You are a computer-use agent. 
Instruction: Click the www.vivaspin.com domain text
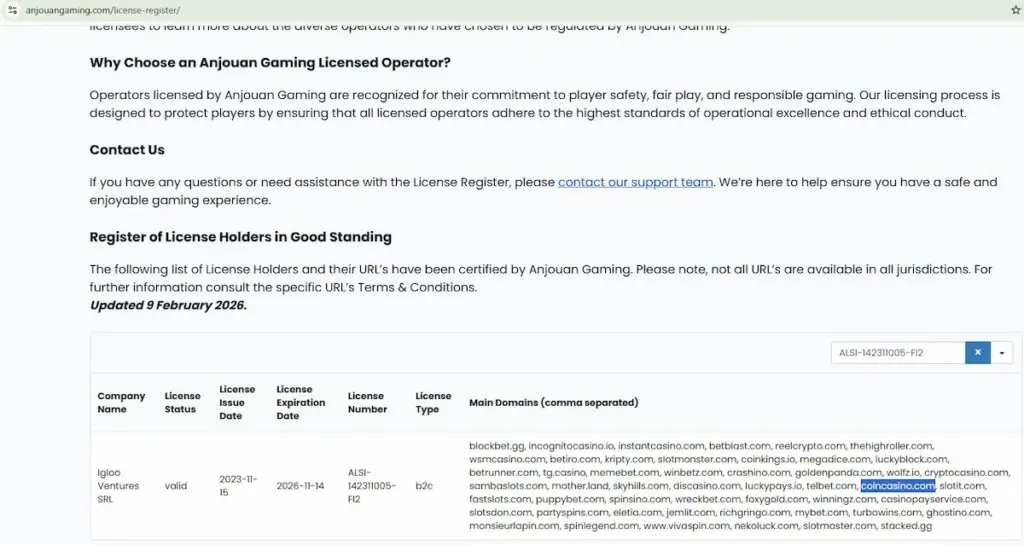click(x=686, y=525)
